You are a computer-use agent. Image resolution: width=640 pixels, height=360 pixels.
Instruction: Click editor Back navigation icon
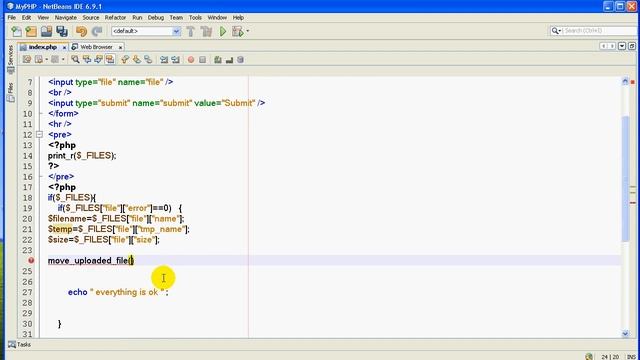point(39,60)
